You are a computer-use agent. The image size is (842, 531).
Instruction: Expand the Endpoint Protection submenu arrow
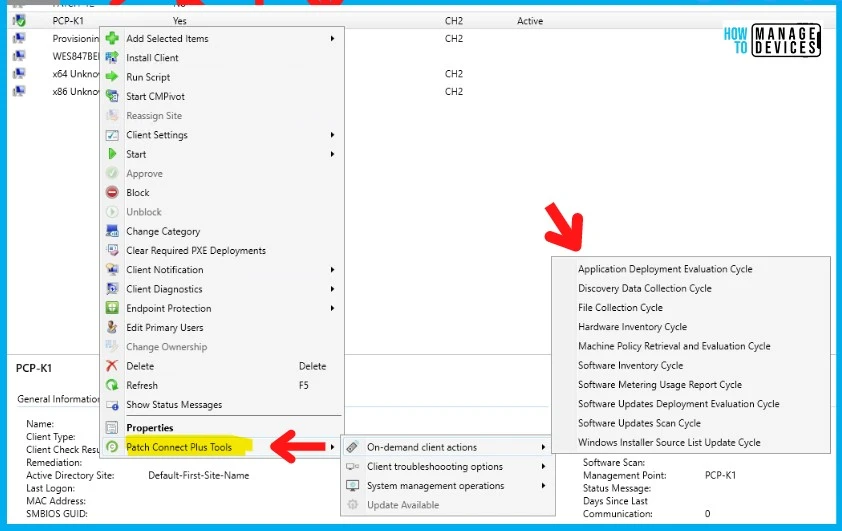point(332,308)
